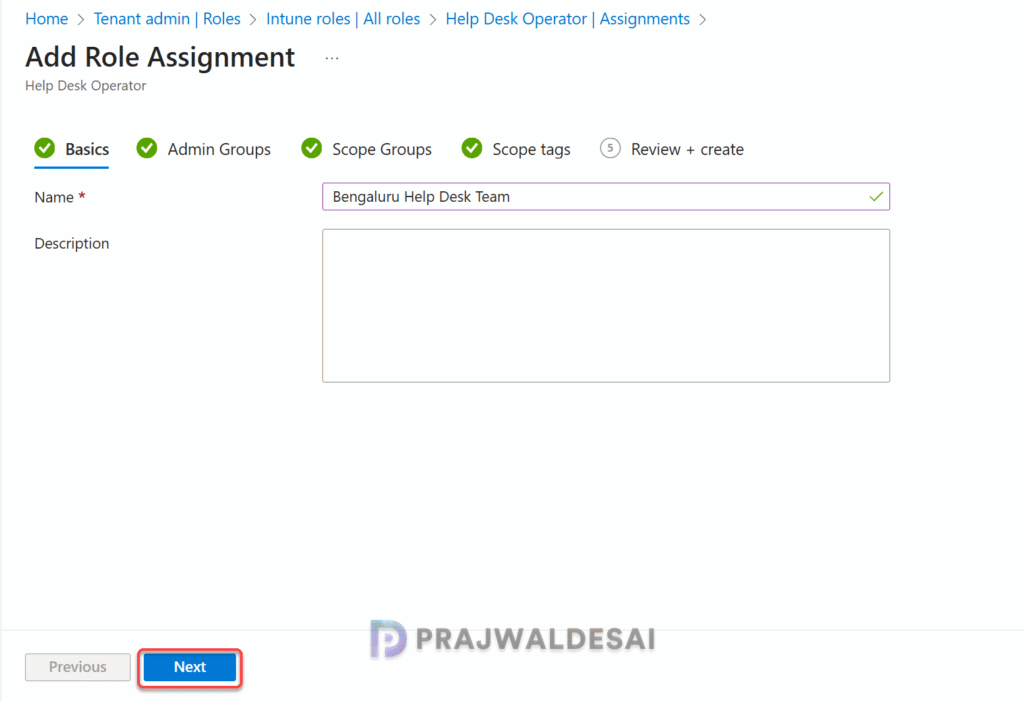Viewport: 1024px width, 701px height.
Task: Click the Next button
Action: click(x=190, y=667)
